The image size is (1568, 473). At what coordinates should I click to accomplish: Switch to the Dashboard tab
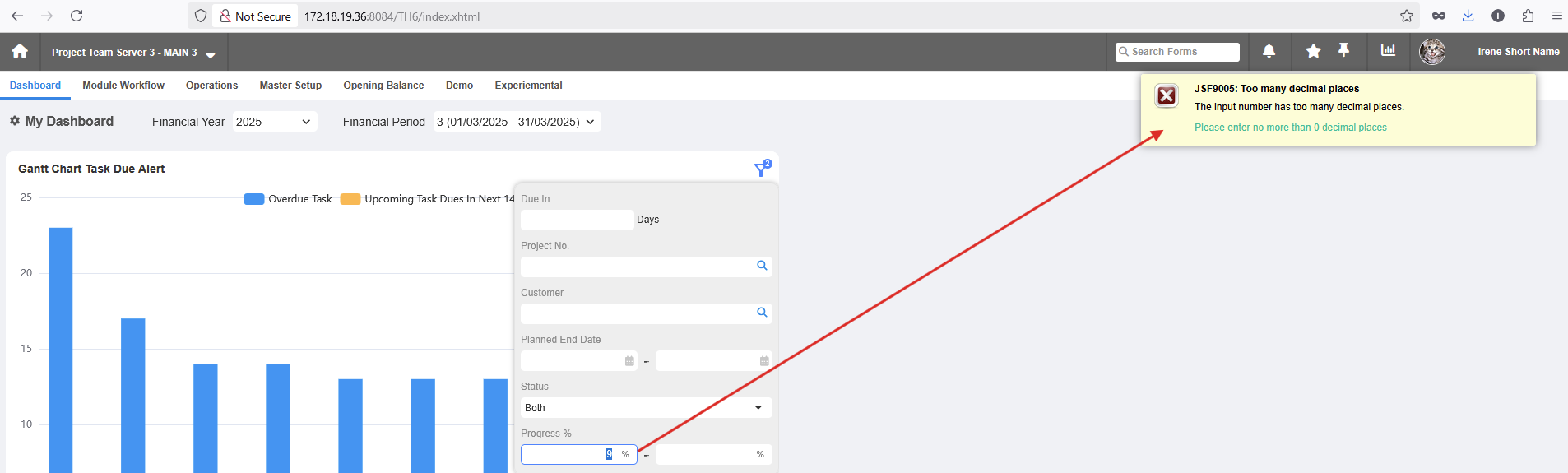35,86
